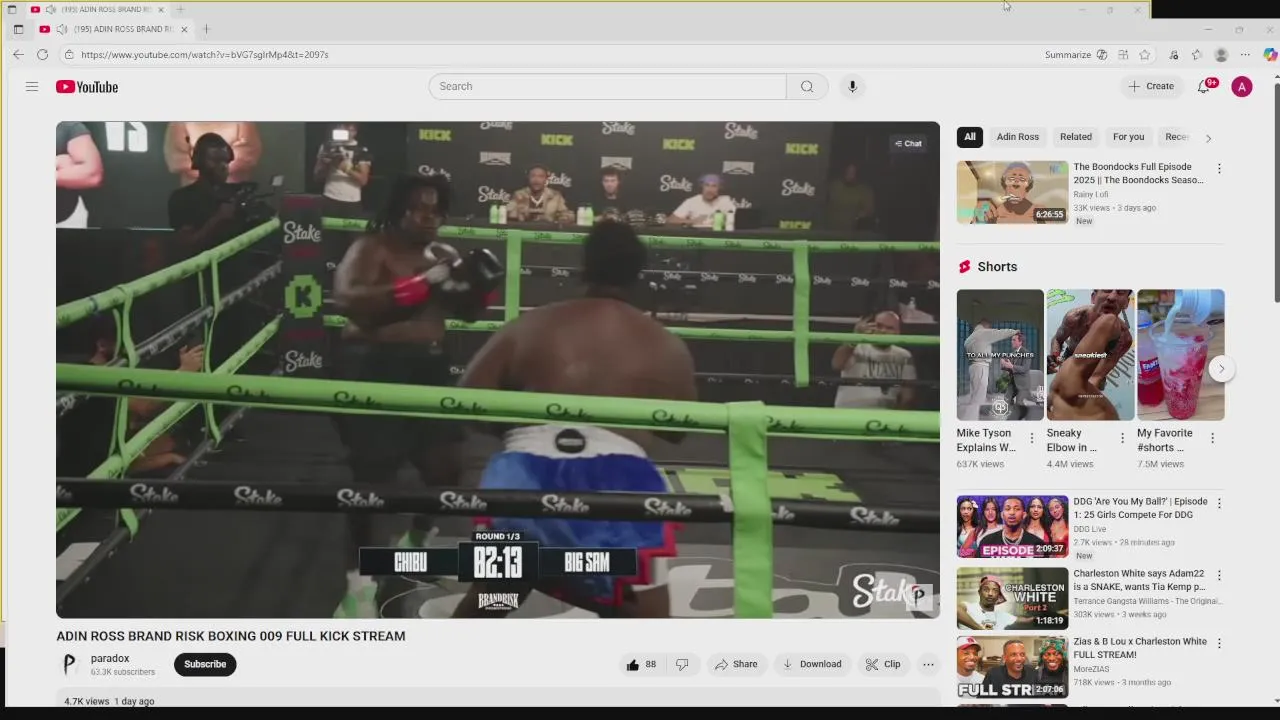The image size is (1280, 720).
Task: Open browser Settings and more ellipsis
Action: point(1245,55)
